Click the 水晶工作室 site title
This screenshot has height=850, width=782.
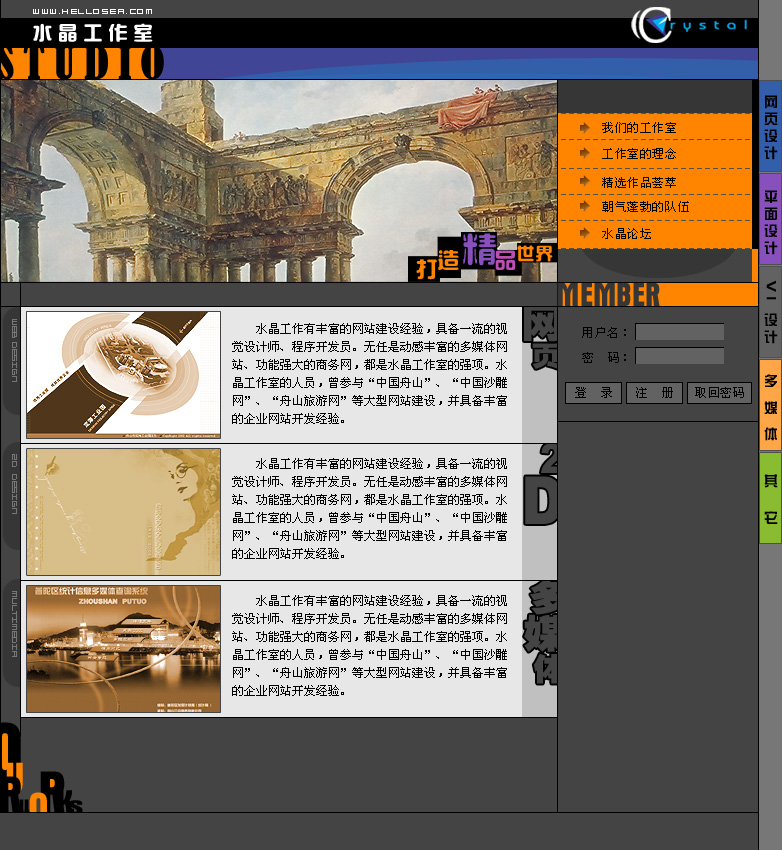(93, 34)
